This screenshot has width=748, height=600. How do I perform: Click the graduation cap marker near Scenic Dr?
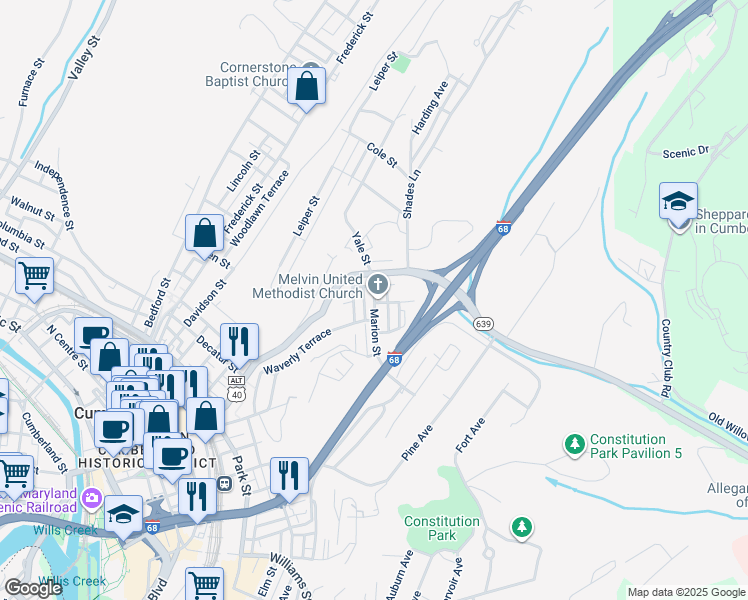click(x=678, y=202)
